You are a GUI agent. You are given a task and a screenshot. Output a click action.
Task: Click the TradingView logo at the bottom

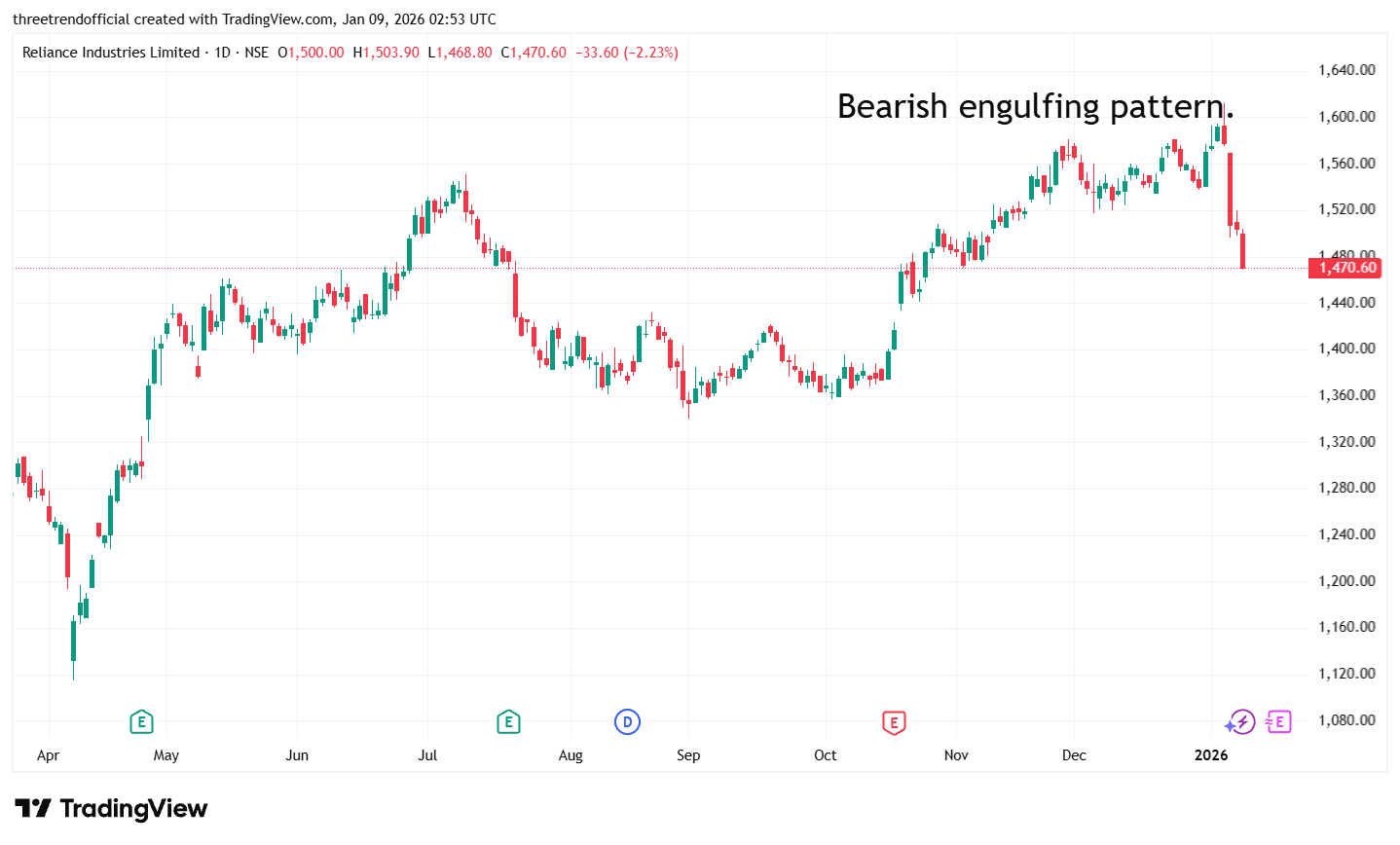[111, 809]
